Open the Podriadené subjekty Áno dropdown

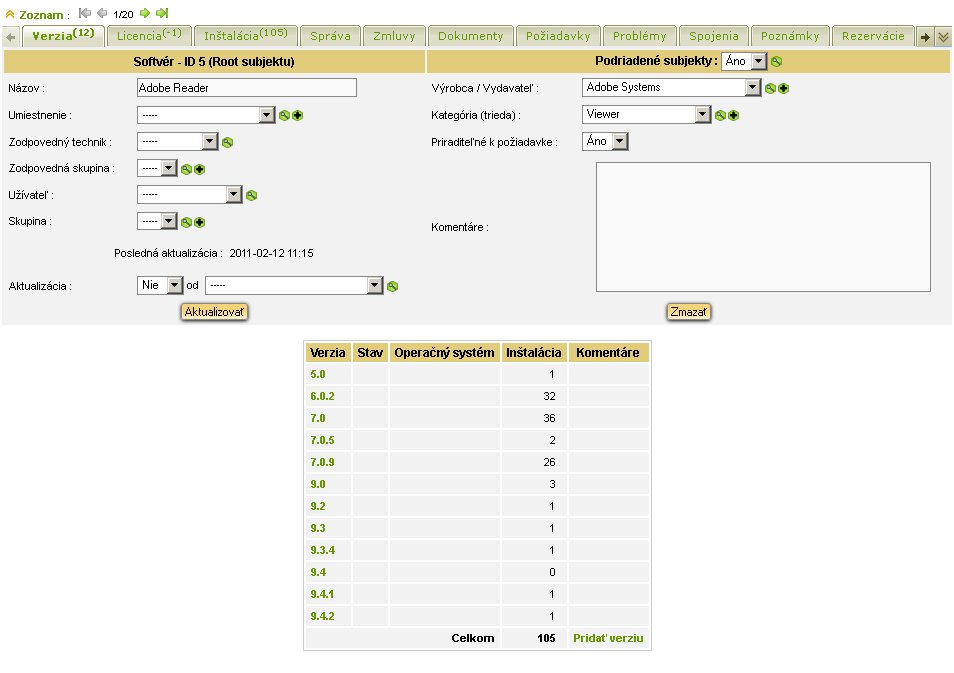click(x=744, y=61)
